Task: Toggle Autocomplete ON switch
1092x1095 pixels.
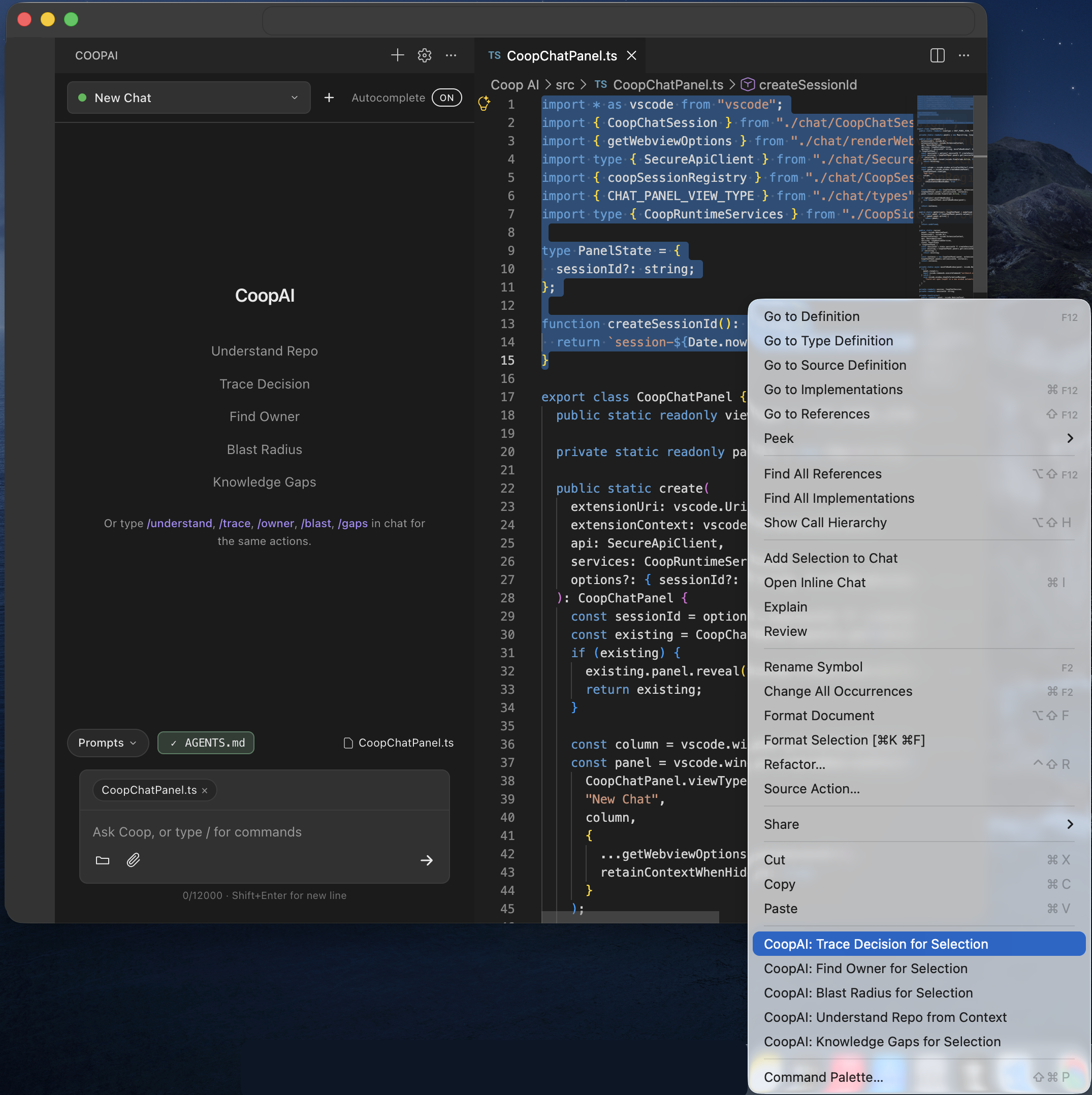Action: (x=446, y=98)
